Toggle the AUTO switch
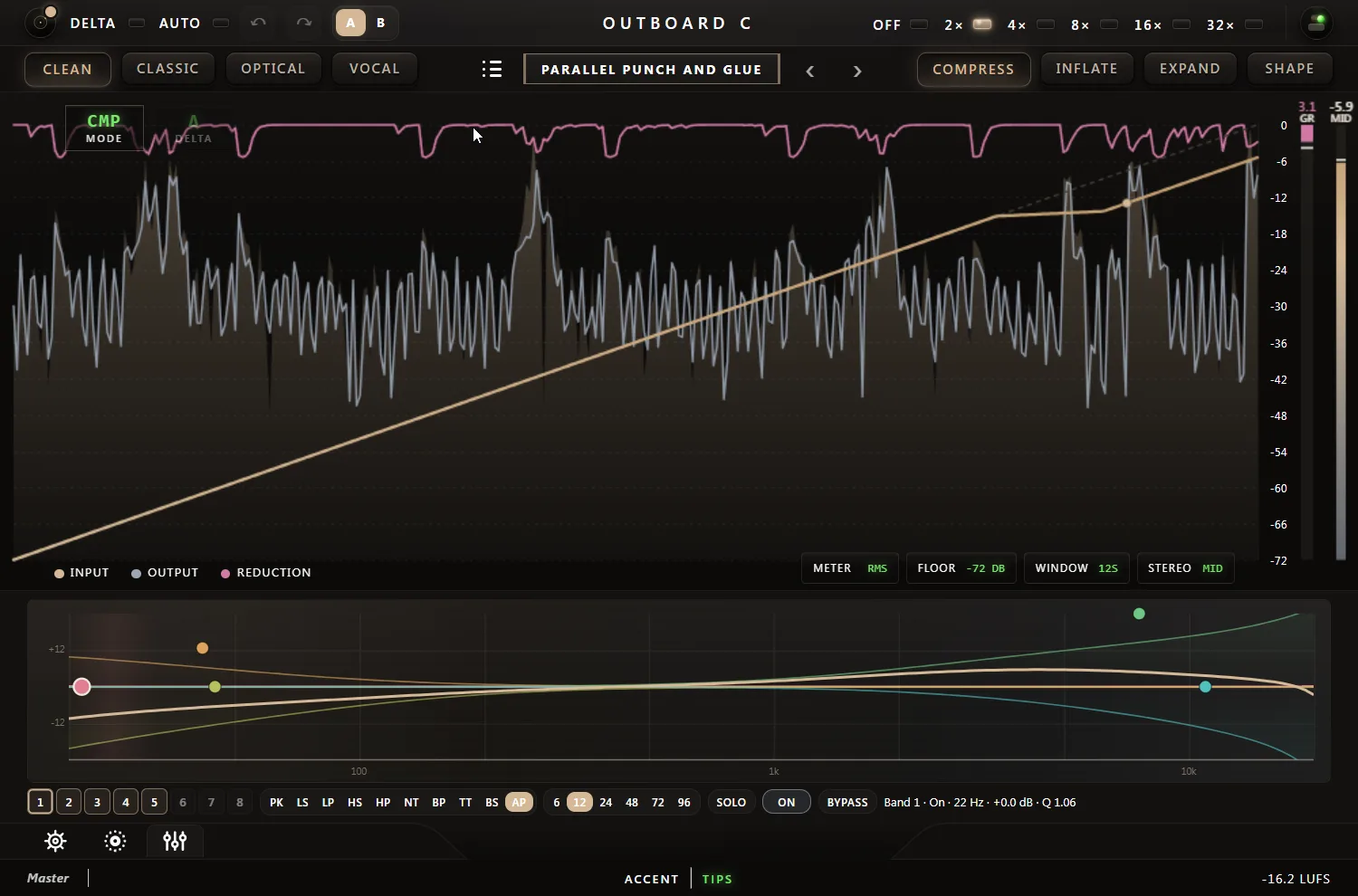The width and height of the screenshot is (1358, 896). (221, 23)
